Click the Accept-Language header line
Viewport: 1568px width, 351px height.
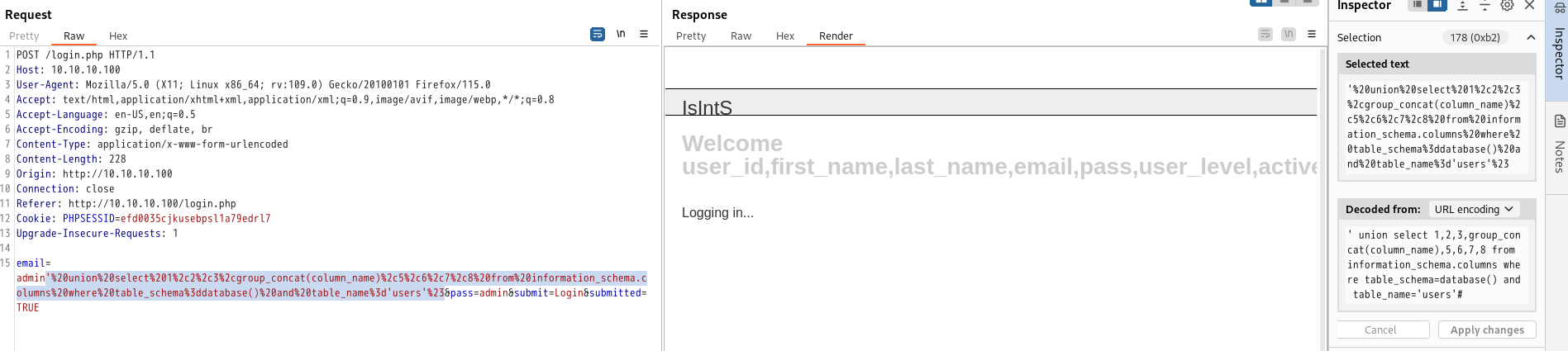[x=106, y=115]
